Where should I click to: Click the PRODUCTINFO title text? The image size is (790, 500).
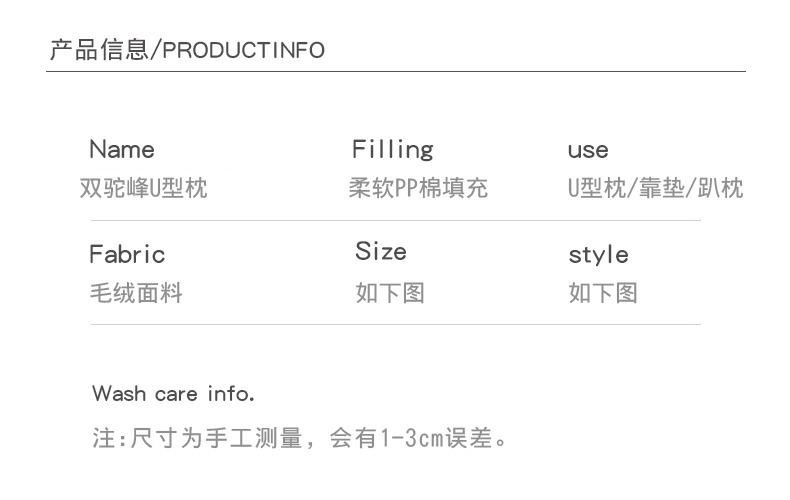click(243, 51)
